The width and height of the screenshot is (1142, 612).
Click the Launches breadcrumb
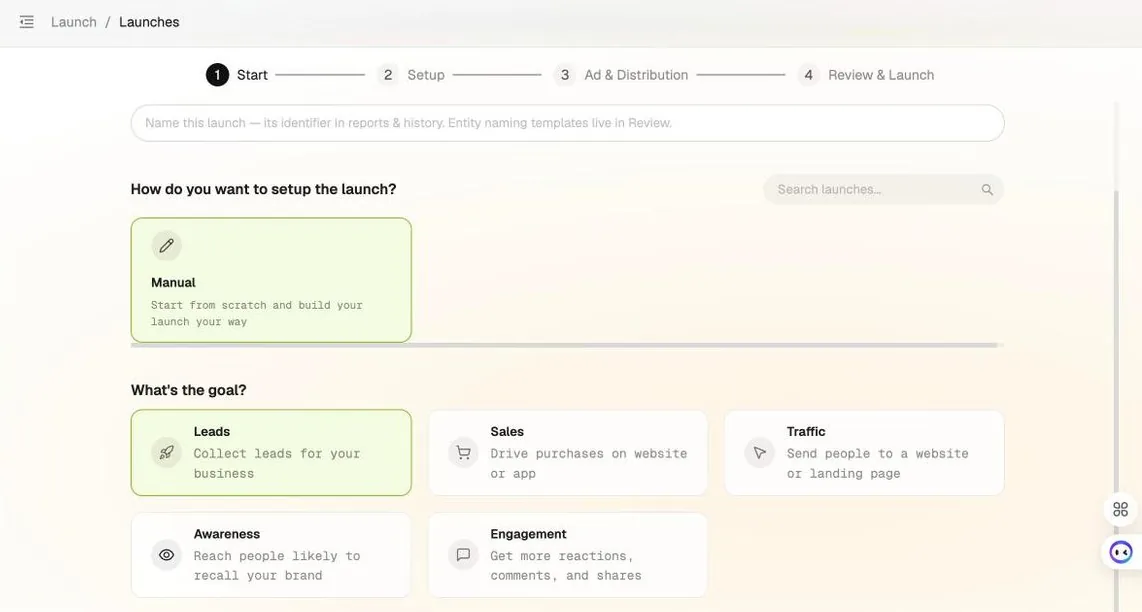[149, 22]
